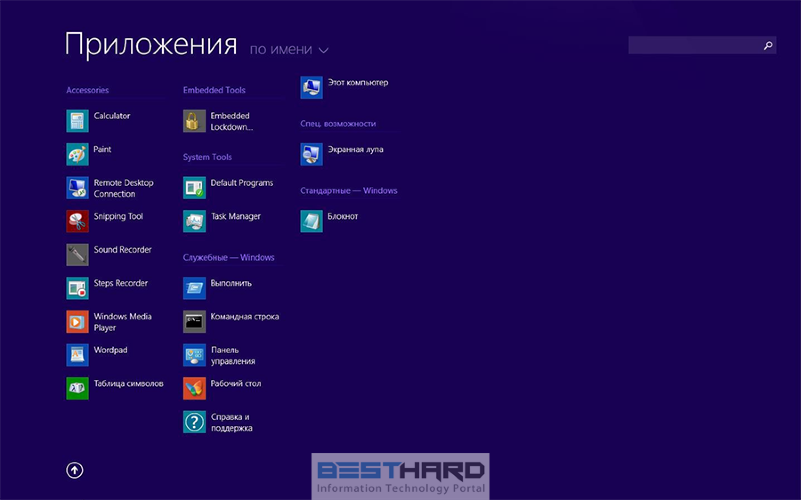Click the chevron next to 'по имени'

(323, 50)
